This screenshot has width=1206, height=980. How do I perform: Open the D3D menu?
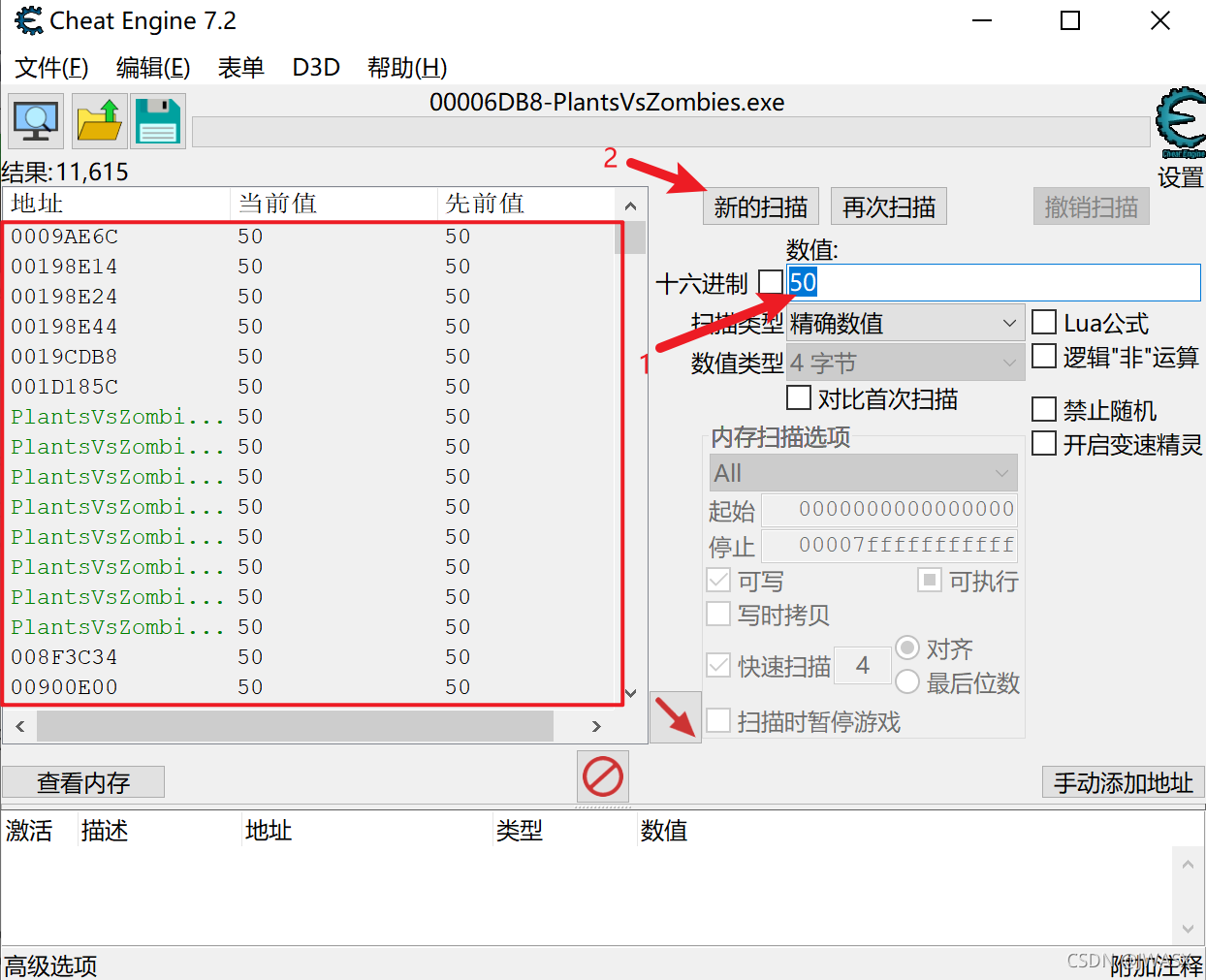(x=316, y=68)
